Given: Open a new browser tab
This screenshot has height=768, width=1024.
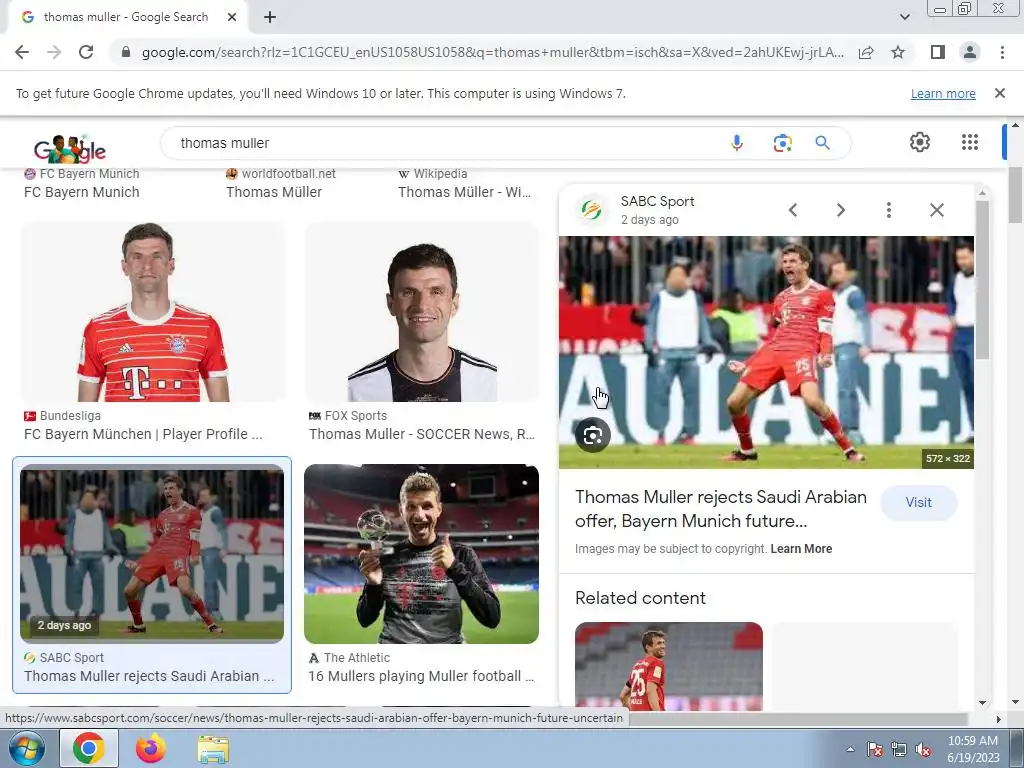Looking at the screenshot, I should coord(270,17).
